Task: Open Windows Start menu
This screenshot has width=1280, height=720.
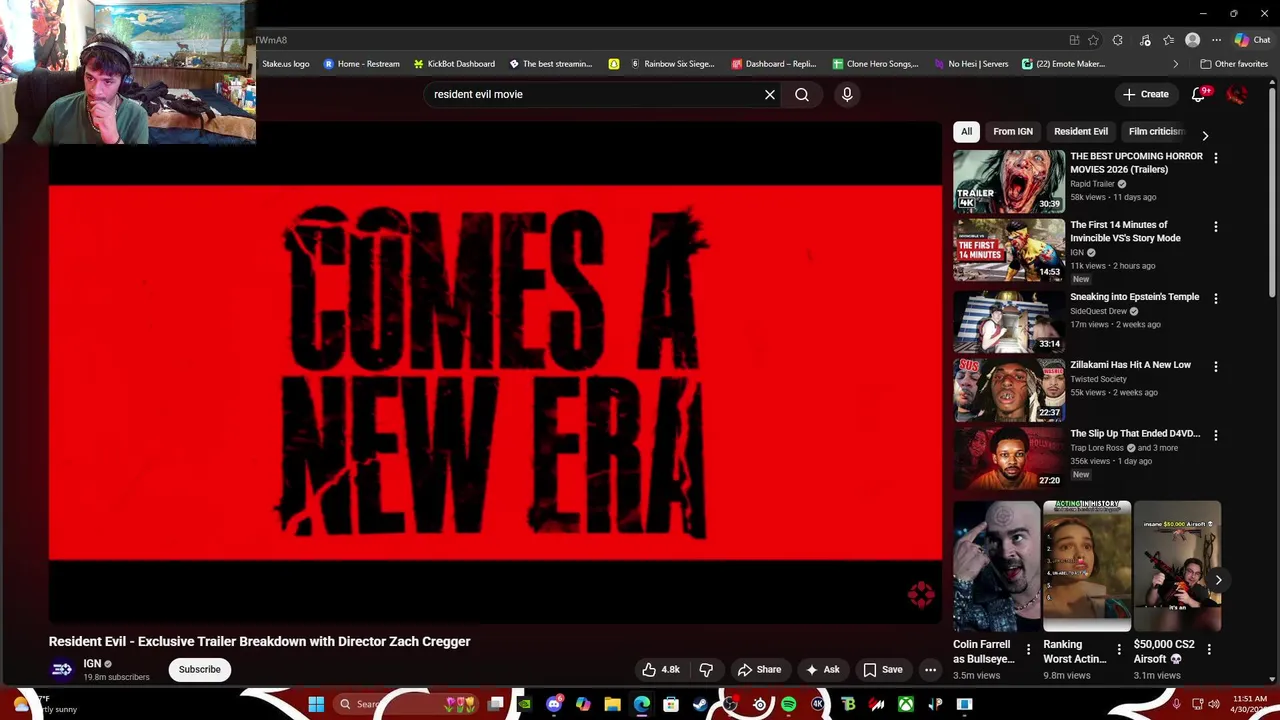Action: click(316, 704)
